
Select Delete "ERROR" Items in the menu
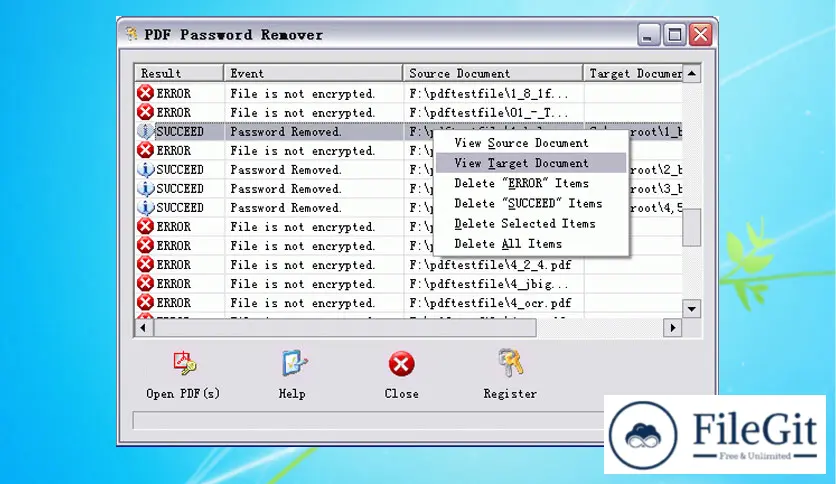pos(531,183)
